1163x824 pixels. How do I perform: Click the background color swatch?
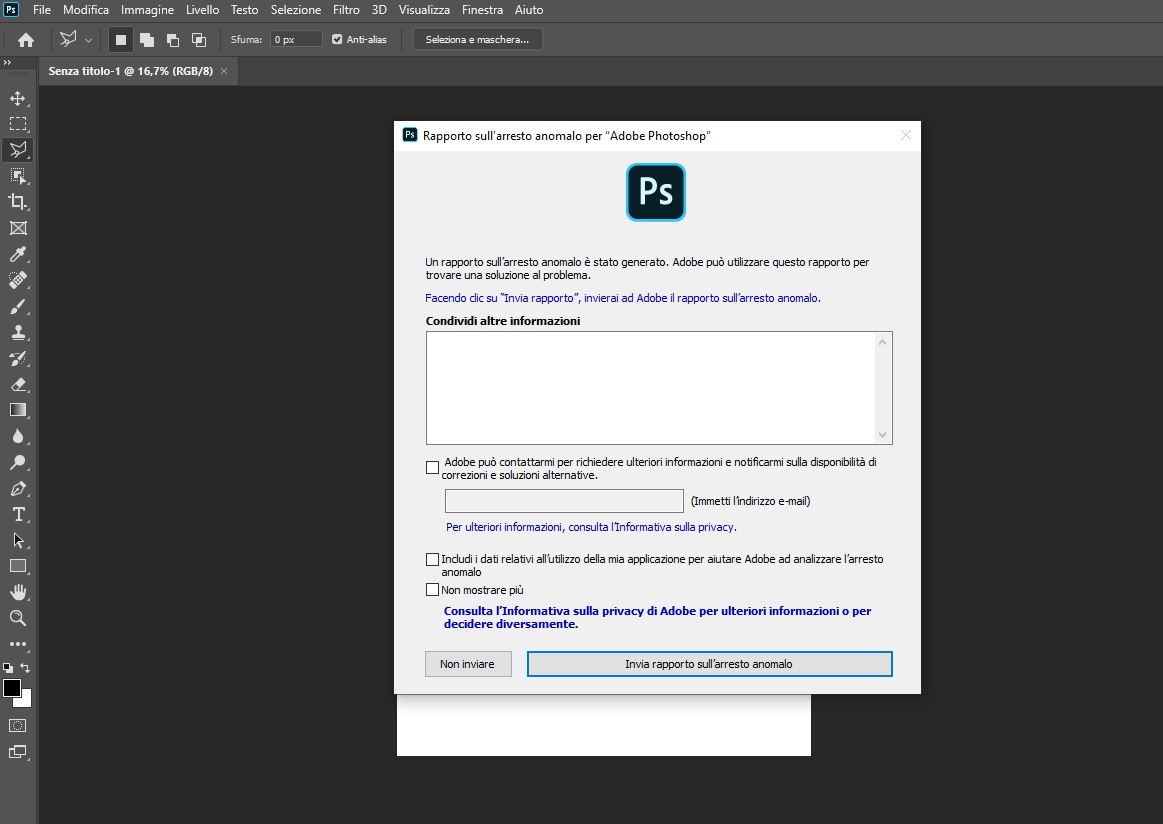(26, 700)
